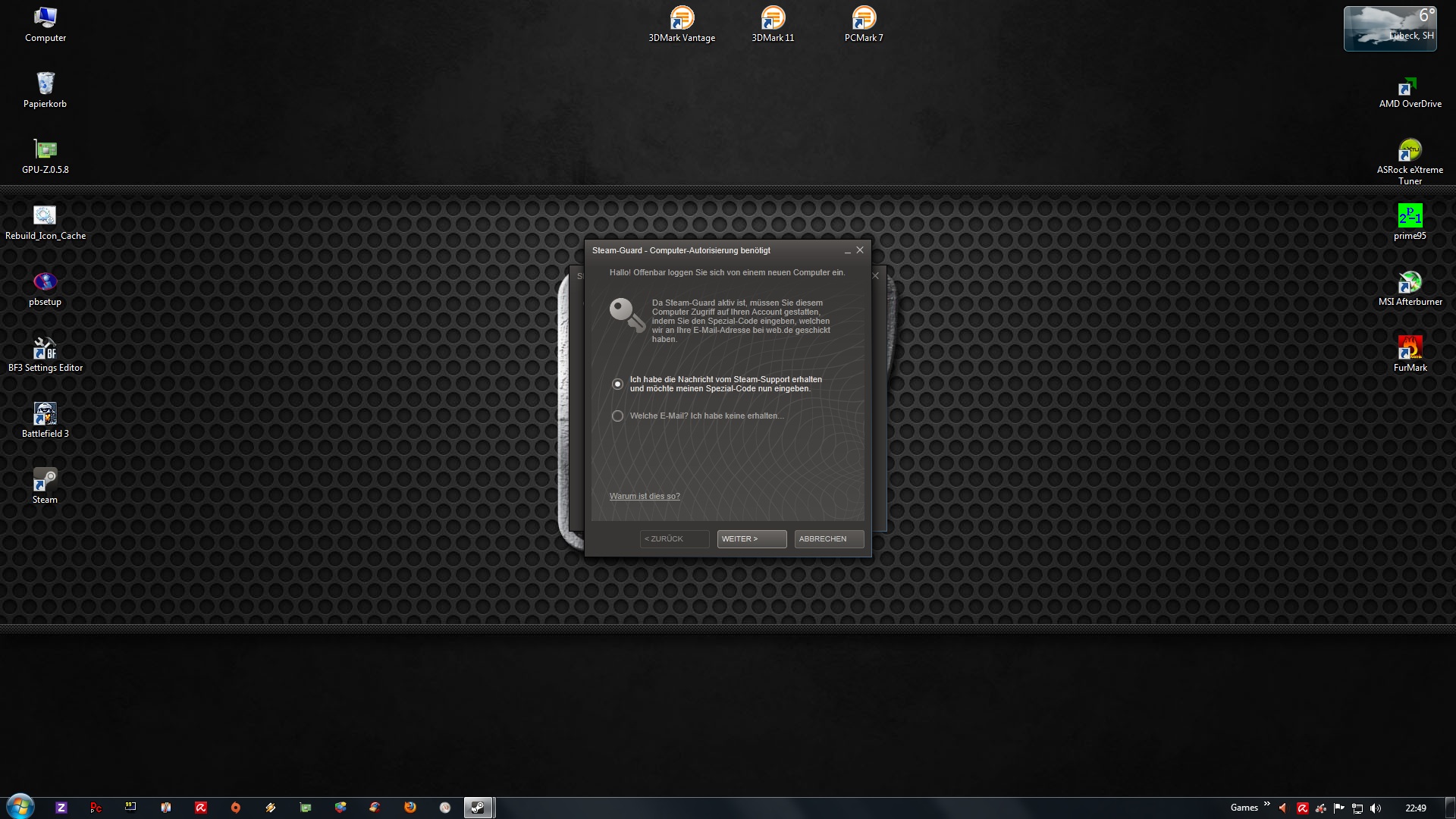Click the Games toolbar label

[1244, 808]
